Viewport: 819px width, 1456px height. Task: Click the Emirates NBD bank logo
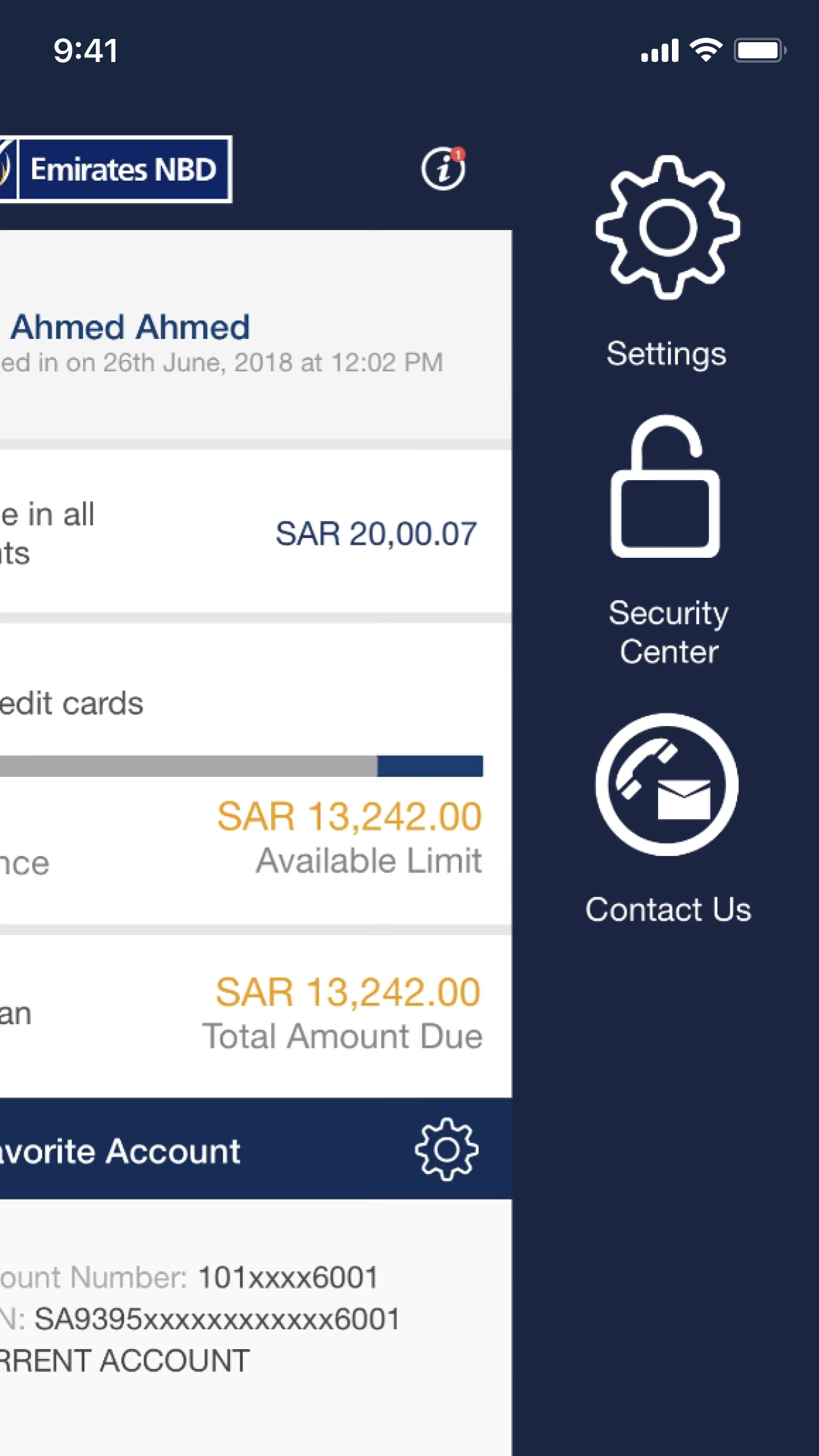119,169
